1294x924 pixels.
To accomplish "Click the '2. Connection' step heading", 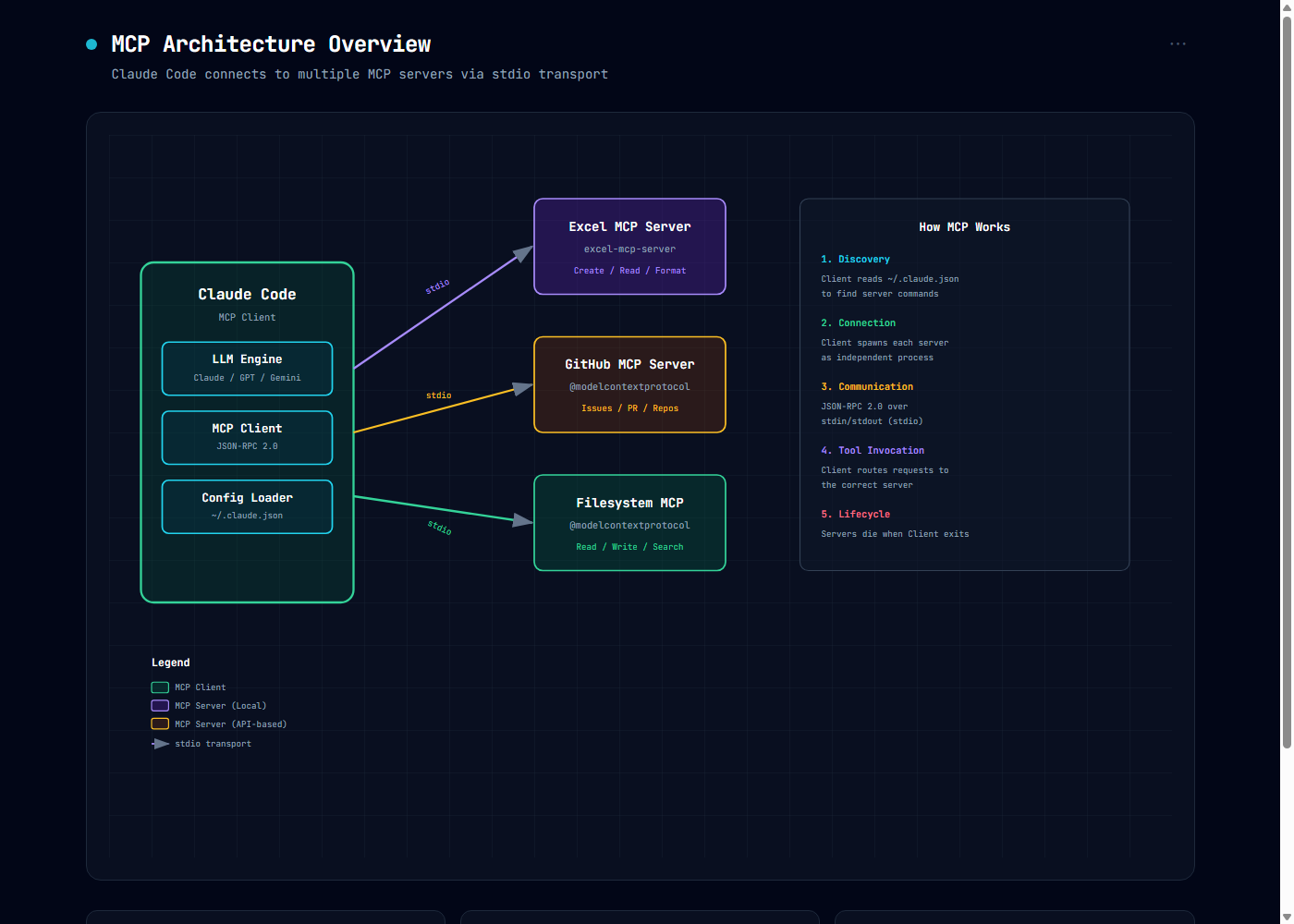I will click(858, 323).
